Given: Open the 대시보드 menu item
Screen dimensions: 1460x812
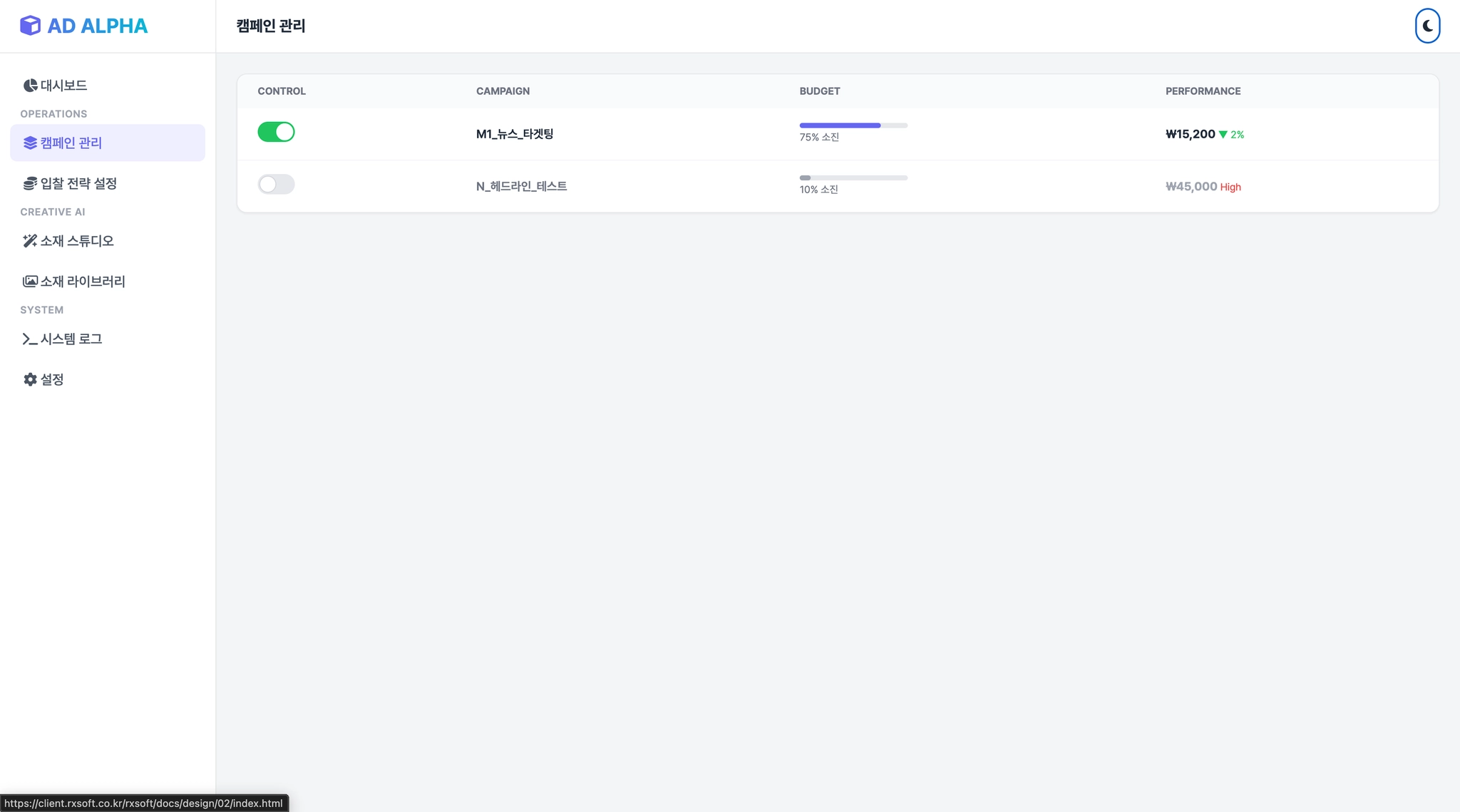Looking at the screenshot, I should click(64, 86).
